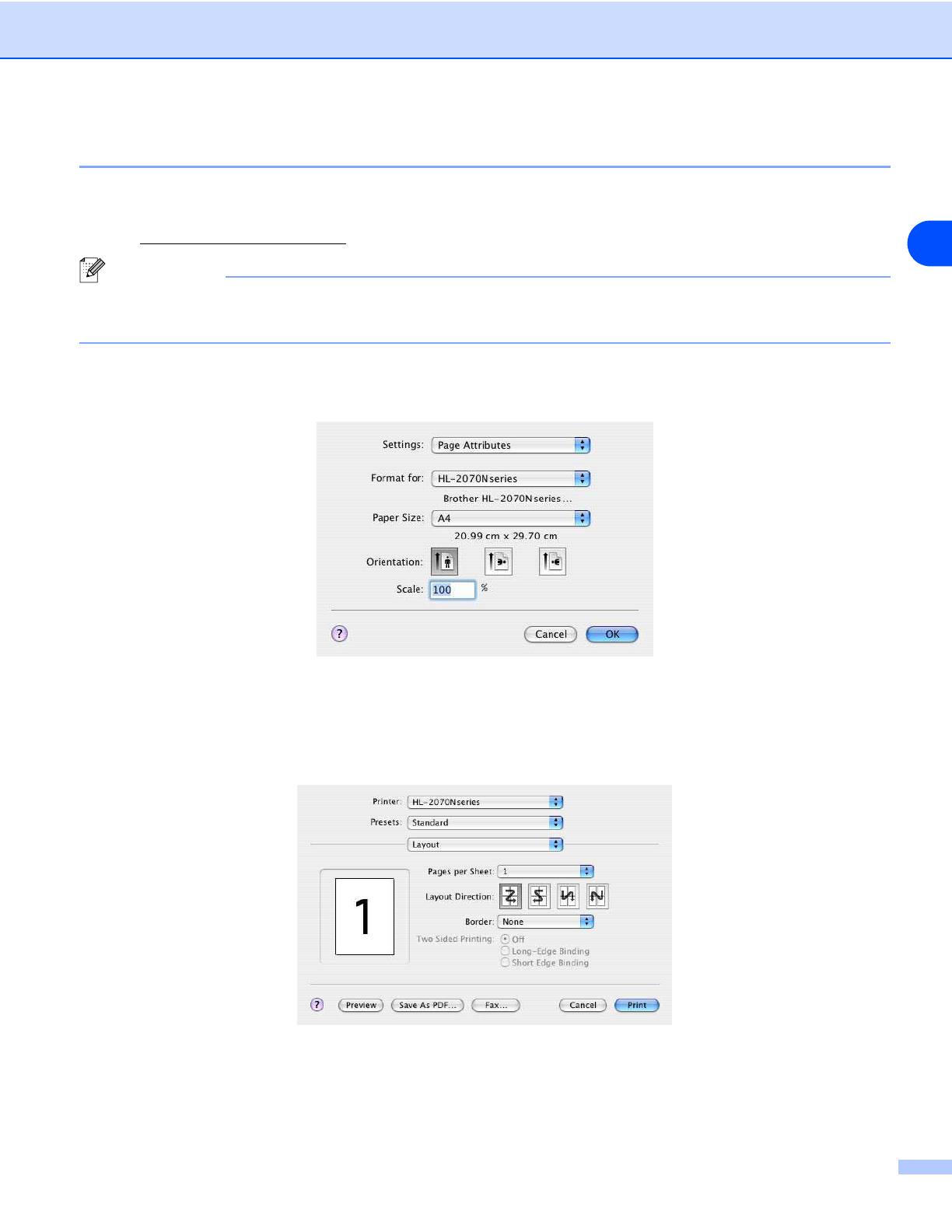Select the first Z-pattern Layout Direction icon
The width and height of the screenshot is (952, 1232).
510,897
